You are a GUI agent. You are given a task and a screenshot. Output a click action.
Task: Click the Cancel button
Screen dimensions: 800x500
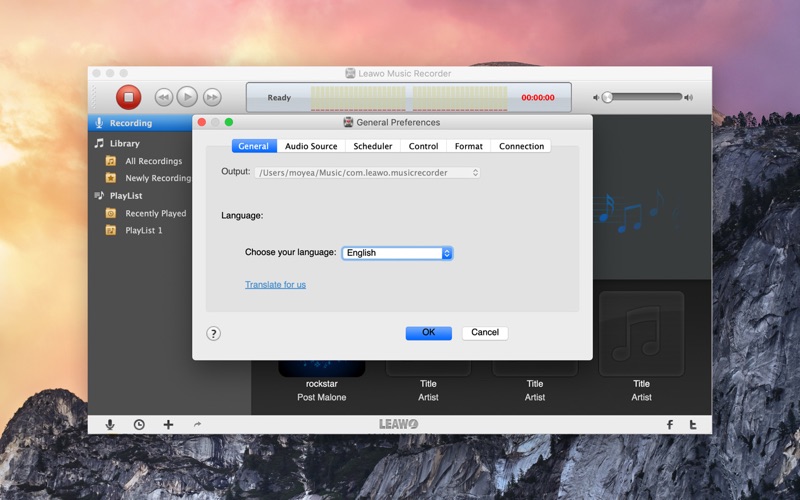[485, 333]
